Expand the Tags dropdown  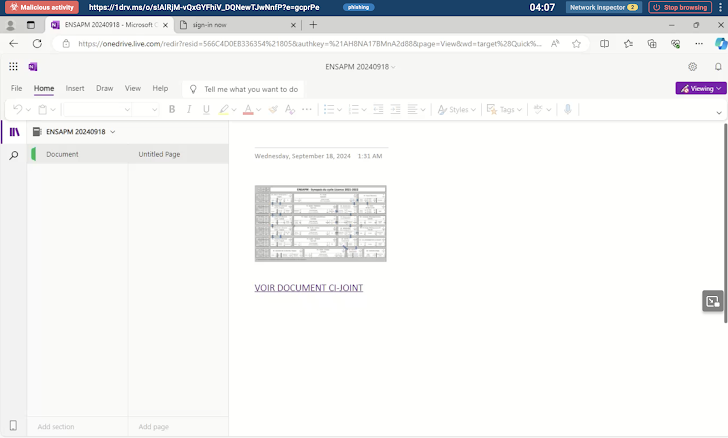pyautogui.click(x=508, y=109)
